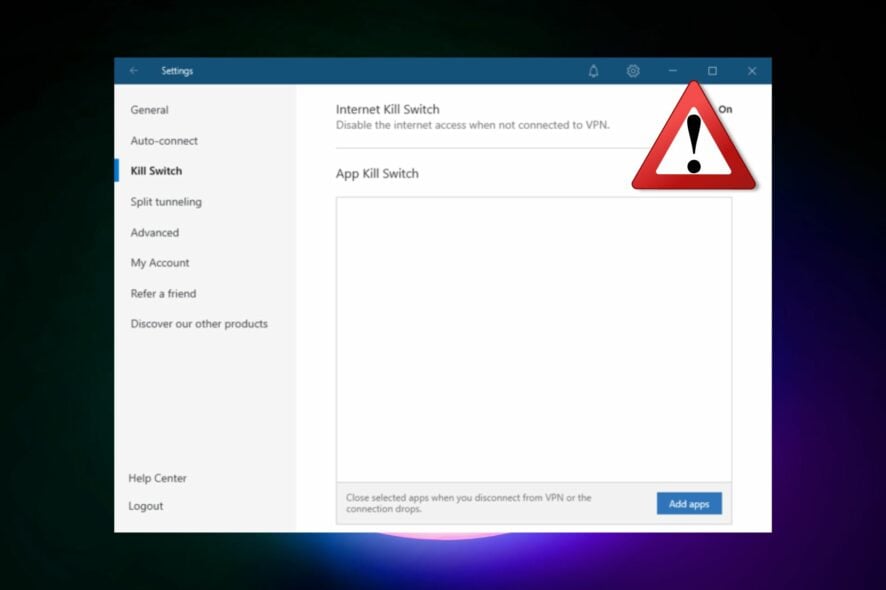Click the Add apps button
The image size is (886, 590).
[x=688, y=503]
